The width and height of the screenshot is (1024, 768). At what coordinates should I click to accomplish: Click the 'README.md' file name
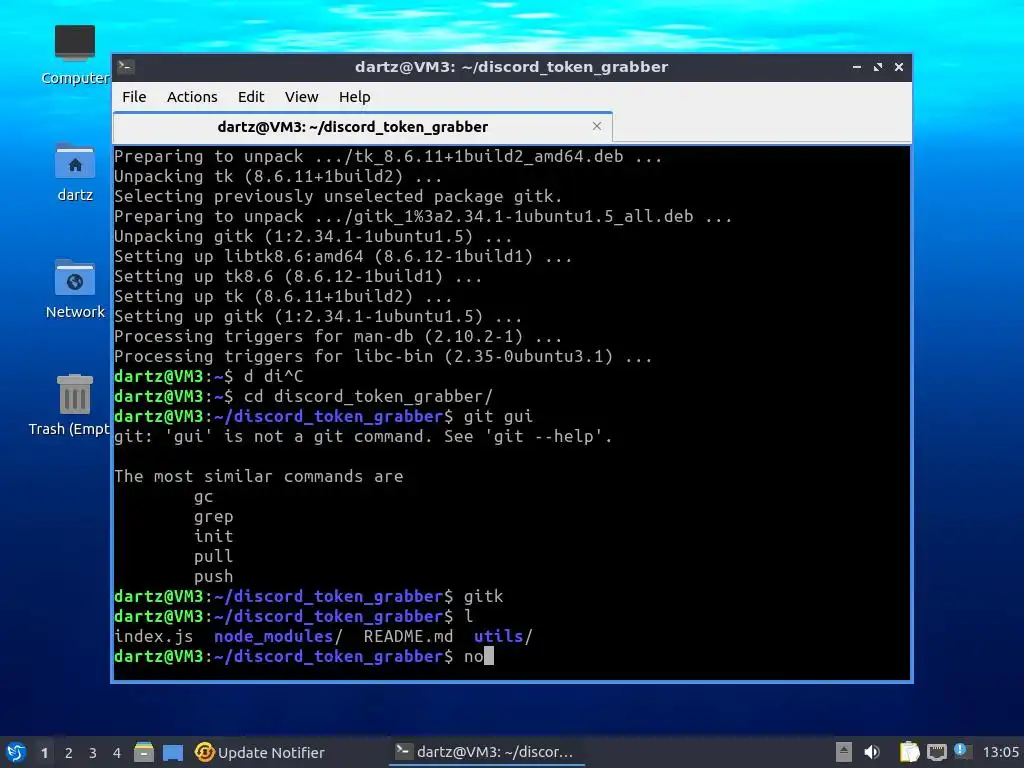(408, 636)
